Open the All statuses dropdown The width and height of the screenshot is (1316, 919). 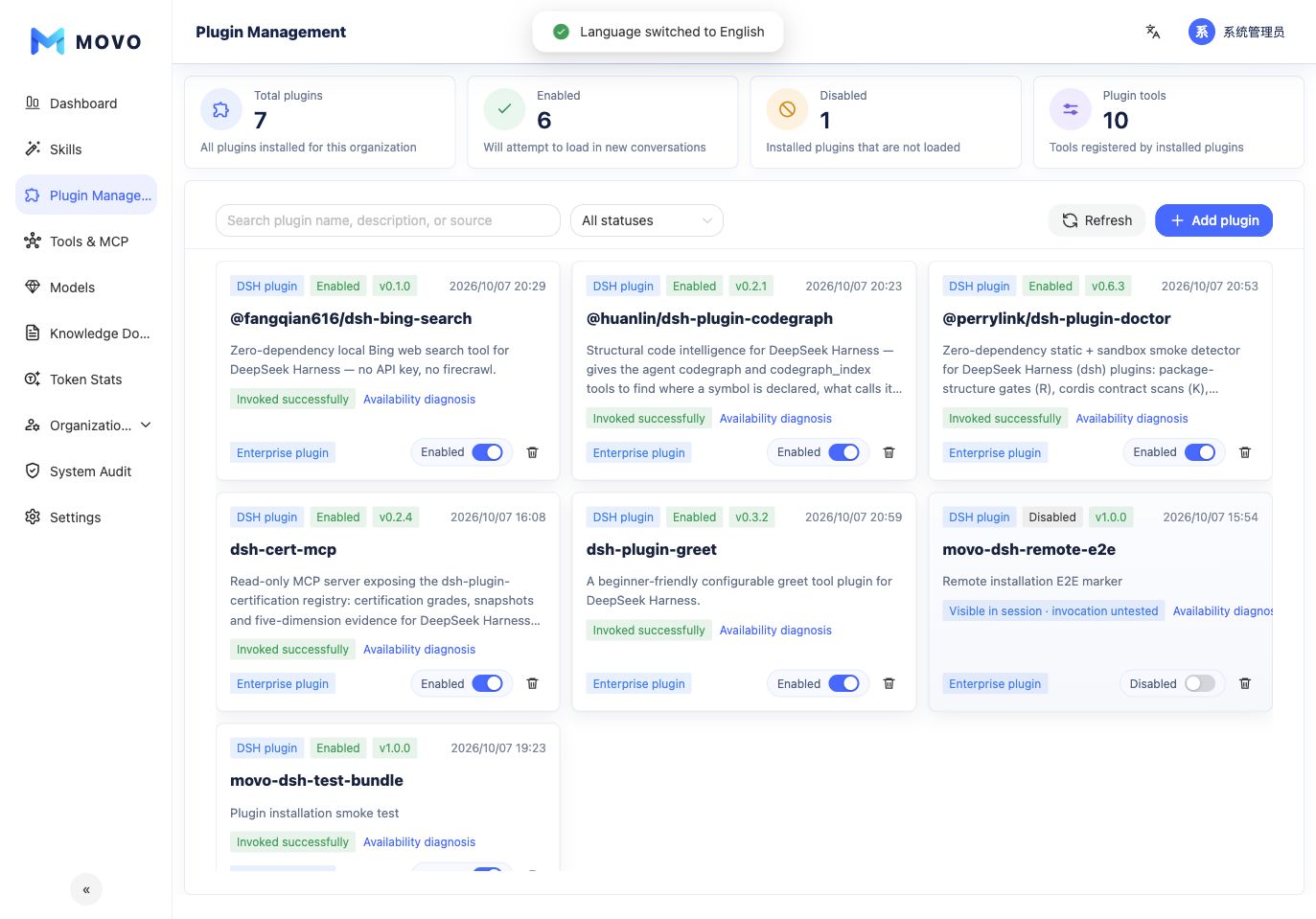coord(647,220)
